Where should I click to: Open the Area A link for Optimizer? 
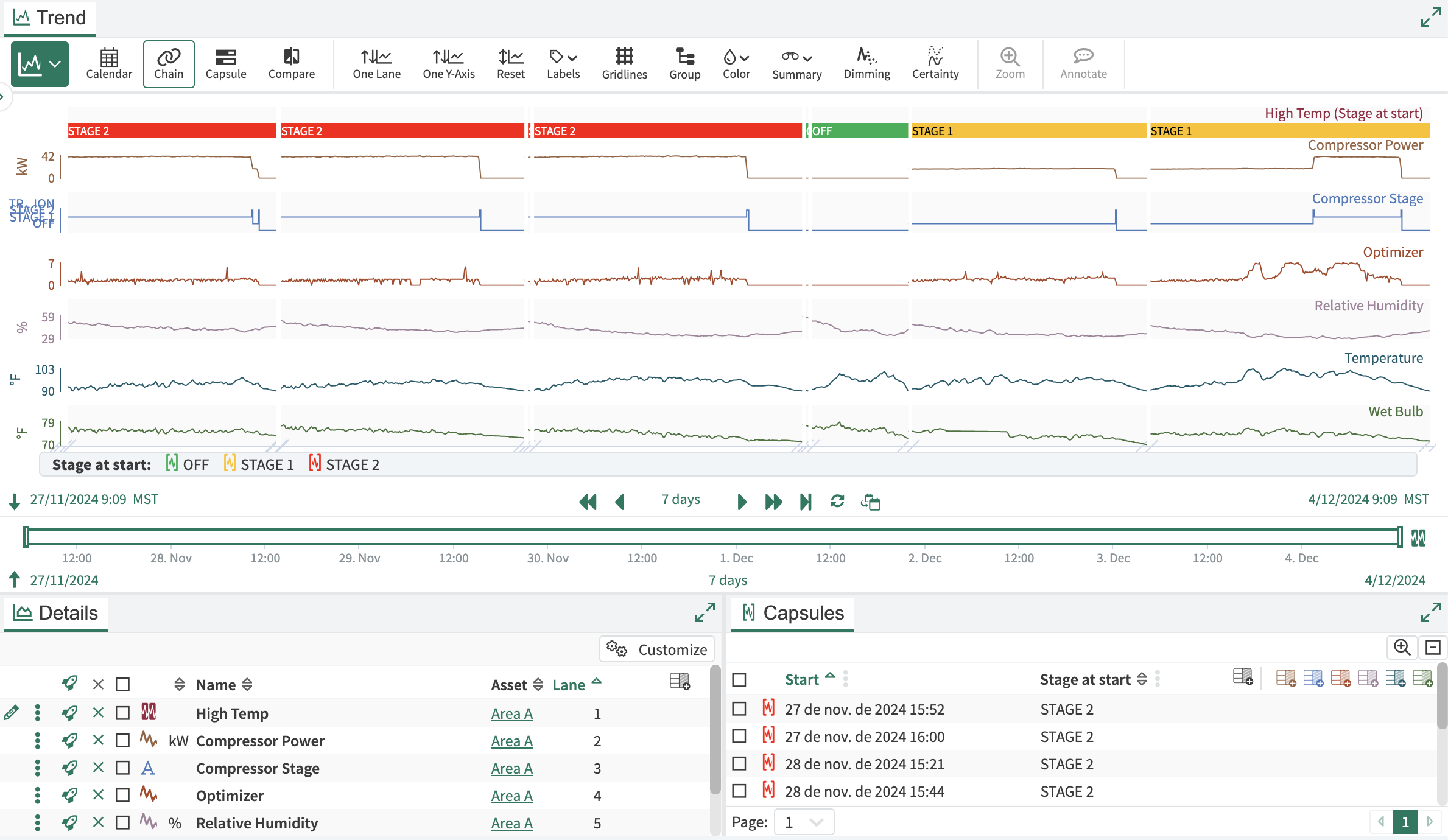511,796
